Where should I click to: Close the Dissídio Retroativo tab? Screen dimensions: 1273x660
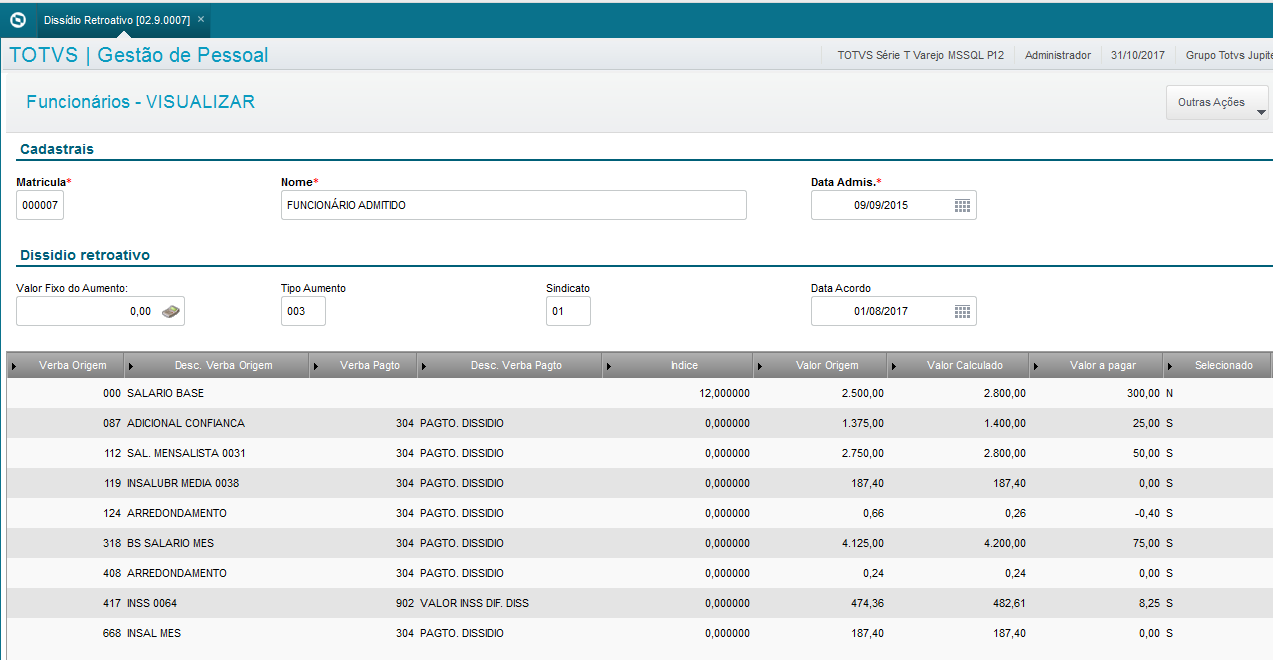pos(201,19)
